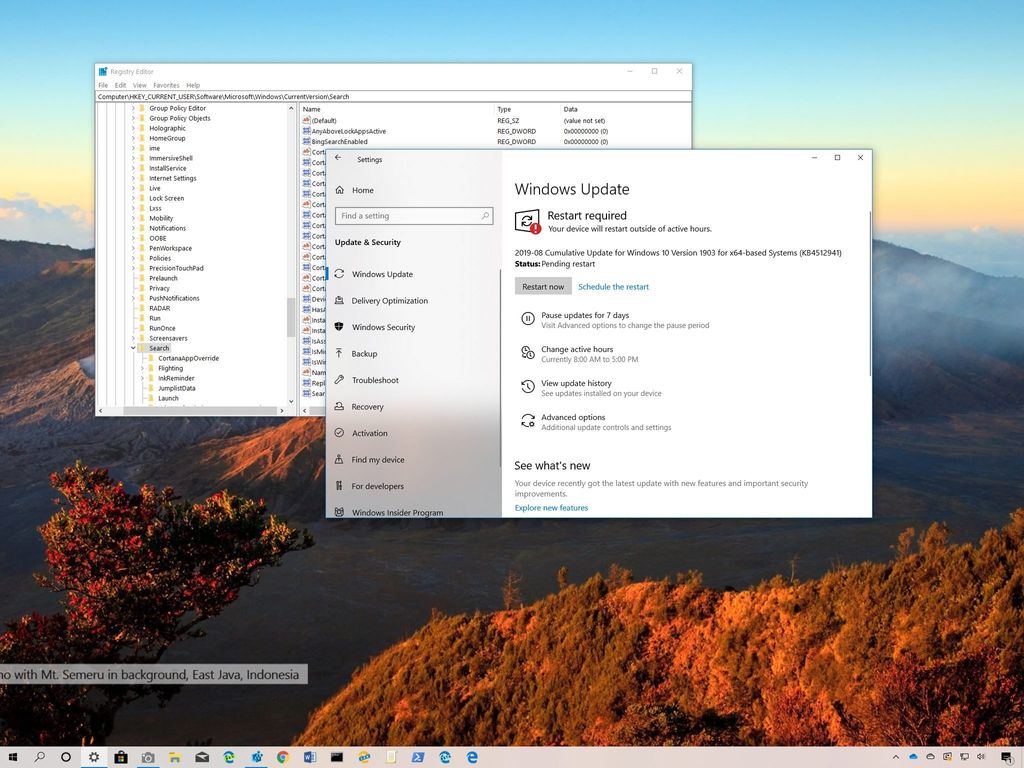Image resolution: width=1024 pixels, height=768 pixels.
Task: Expand the Lock Screen registry key
Action: click(x=133, y=198)
